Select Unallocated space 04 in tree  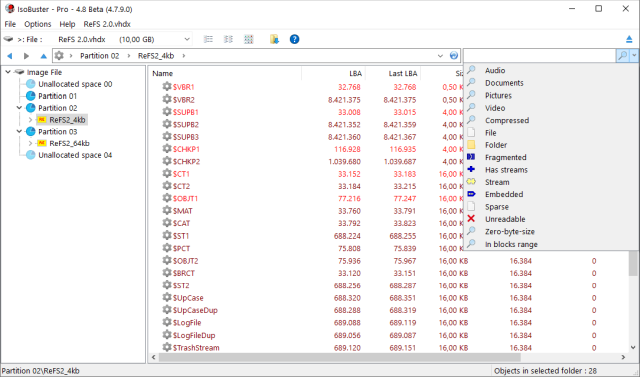(x=75, y=155)
